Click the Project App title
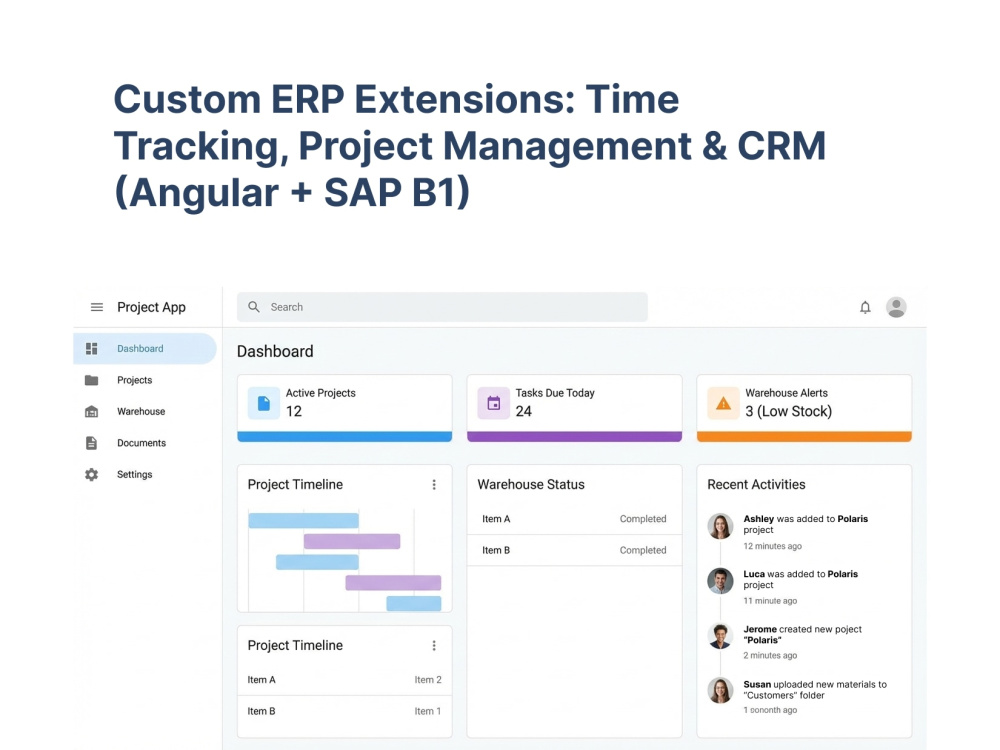This screenshot has height=750, width=1000. 151,307
